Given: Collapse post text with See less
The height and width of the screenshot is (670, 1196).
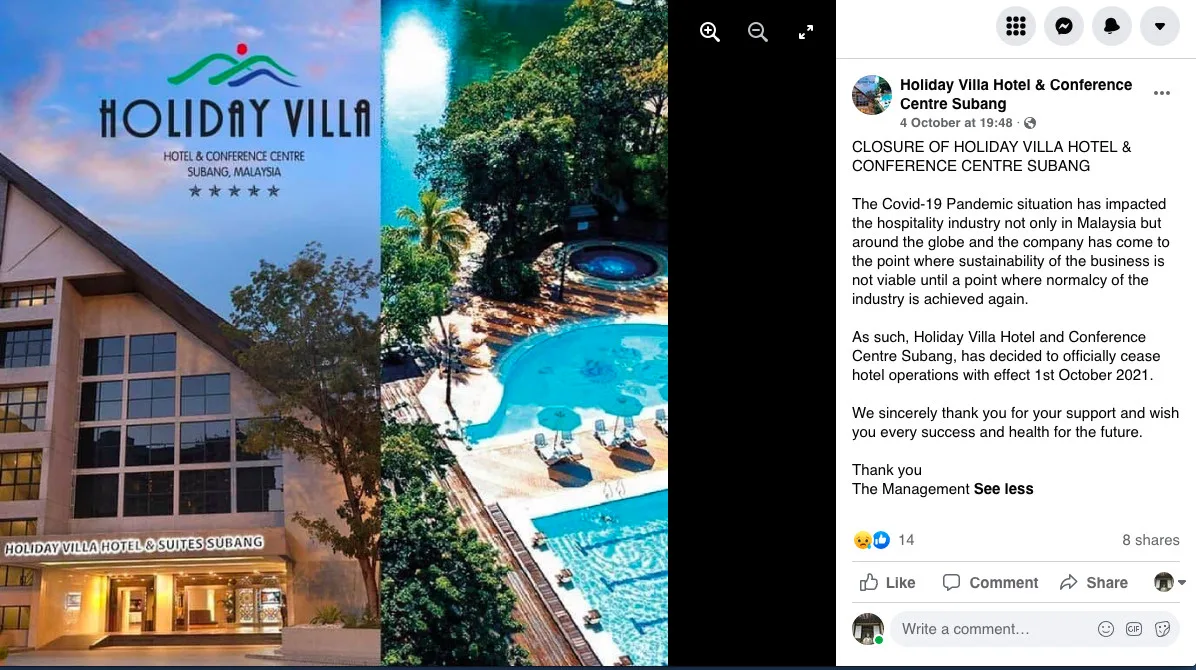Looking at the screenshot, I should pos(1003,489).
